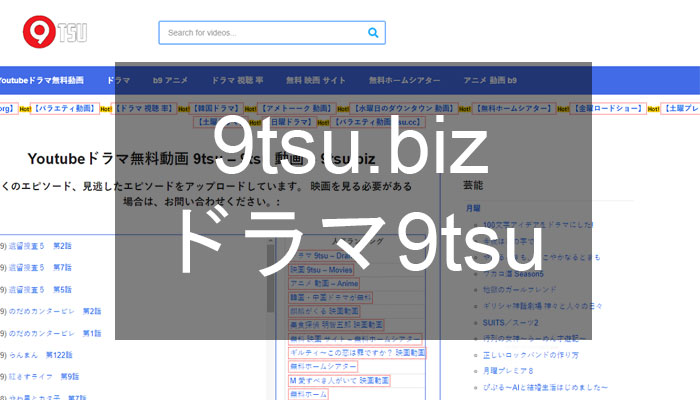Select アニメ 動画 b9 nav item

490,80
